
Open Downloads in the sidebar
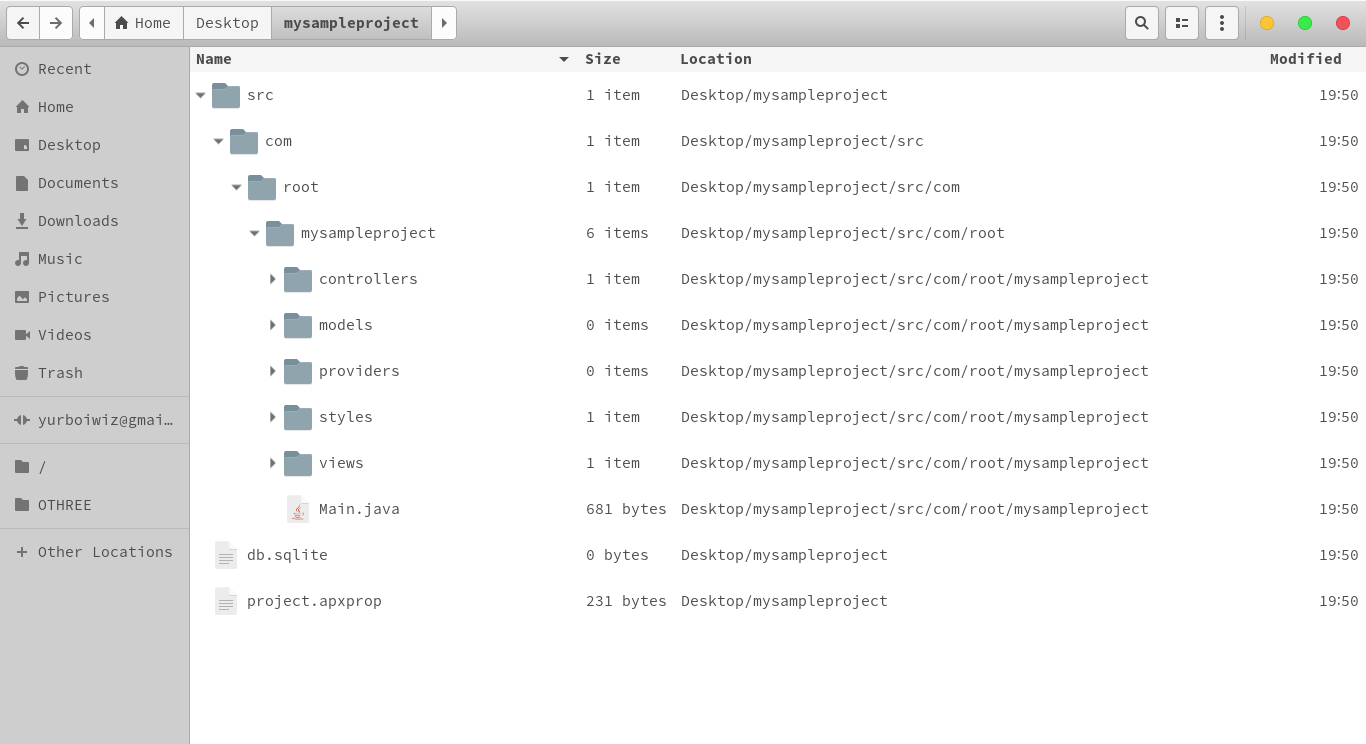tap(95, 221)
